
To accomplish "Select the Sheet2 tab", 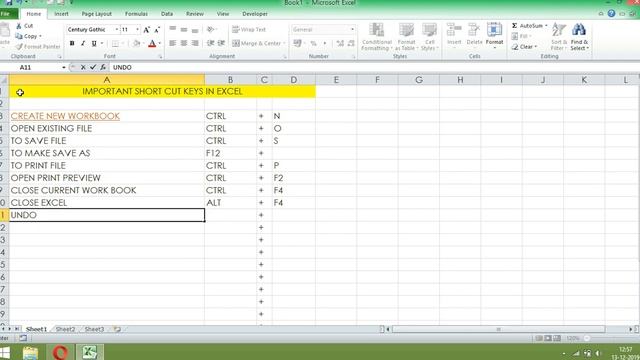I will pos(65,329).
